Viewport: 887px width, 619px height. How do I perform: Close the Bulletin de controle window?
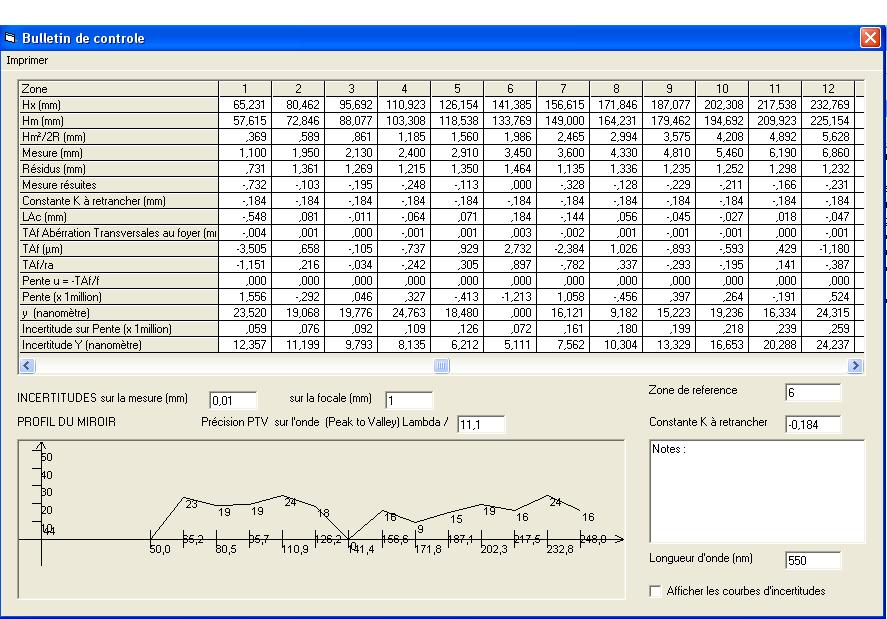(869, 38)
